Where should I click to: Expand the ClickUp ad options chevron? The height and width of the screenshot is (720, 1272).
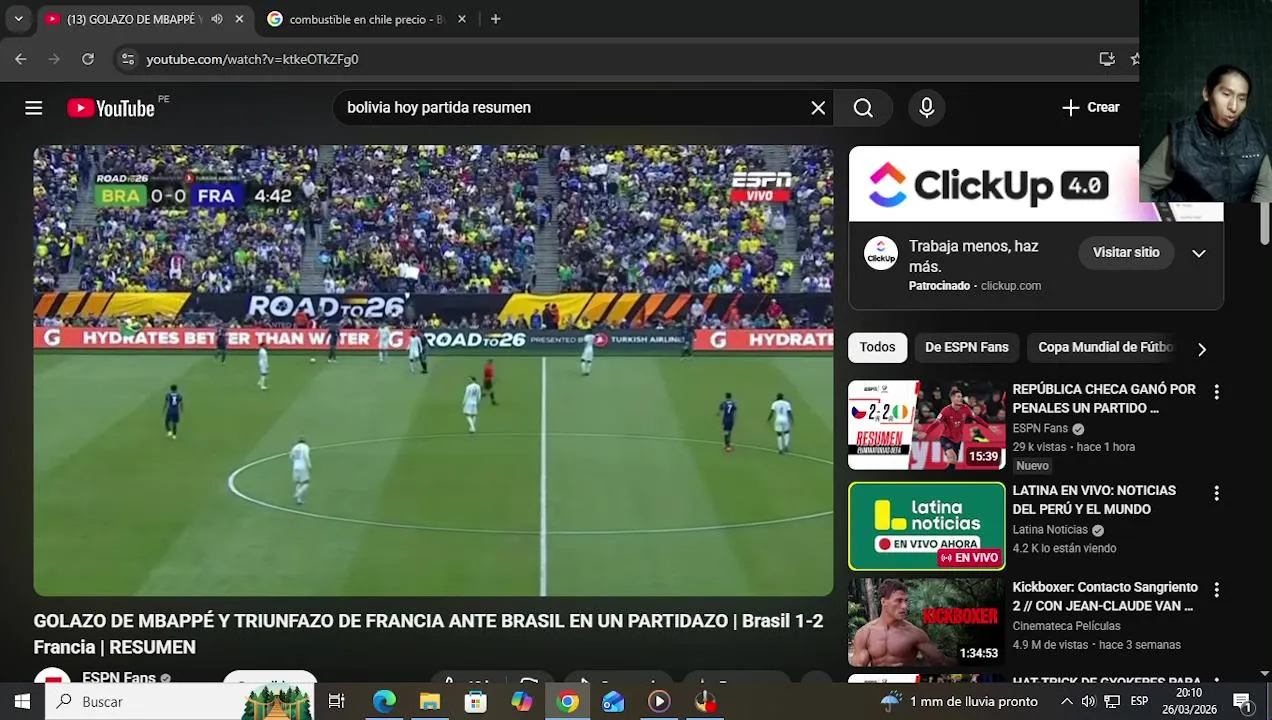coord(1199,253)
